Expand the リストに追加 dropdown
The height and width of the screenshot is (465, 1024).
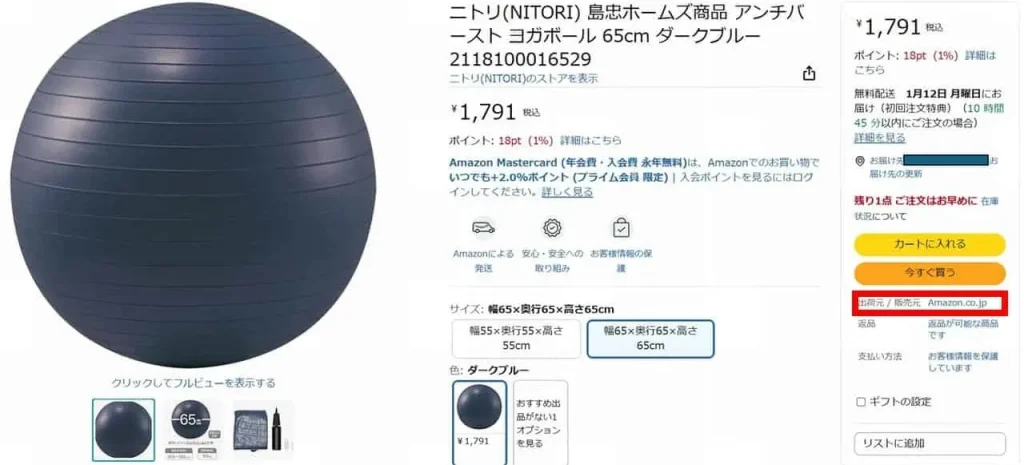[930, 443]
